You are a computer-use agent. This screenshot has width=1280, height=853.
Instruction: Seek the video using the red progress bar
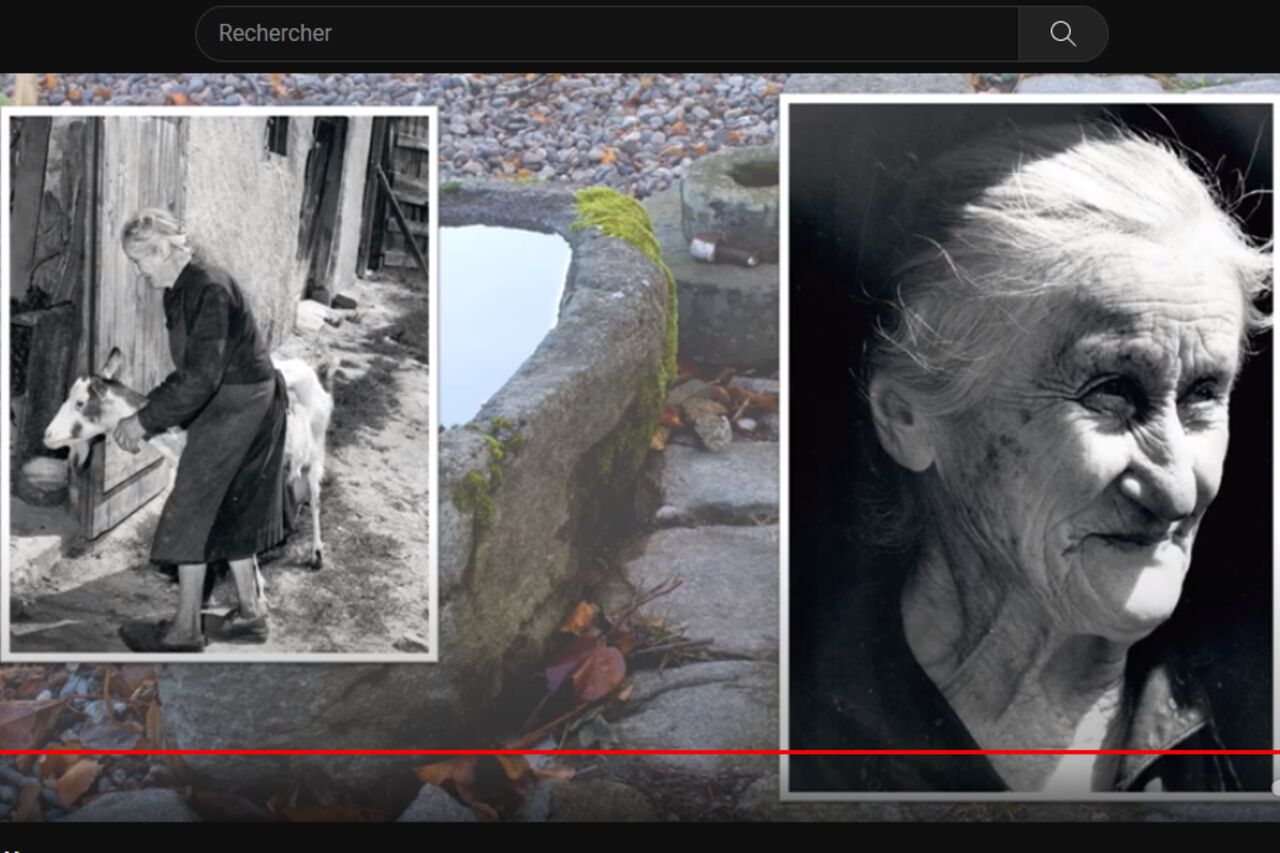pyautogui.click(x=640, y=752)
